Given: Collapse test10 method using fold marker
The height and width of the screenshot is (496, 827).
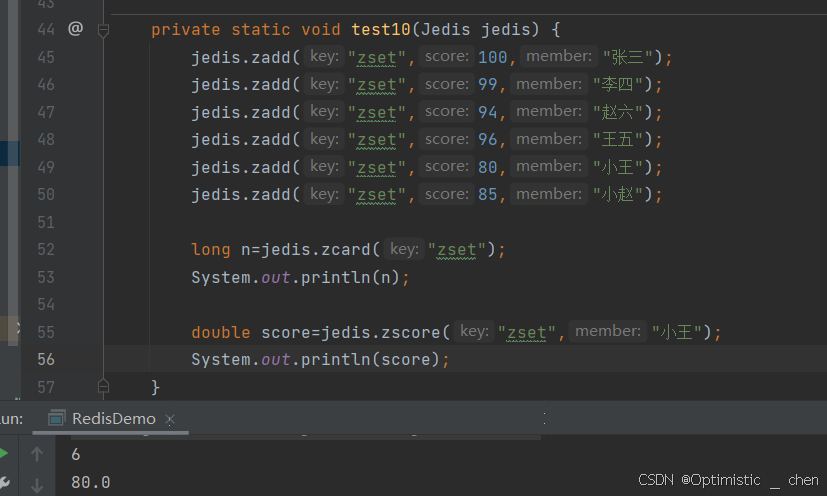Looking at the screenshot, I should (x=102, y=30).
